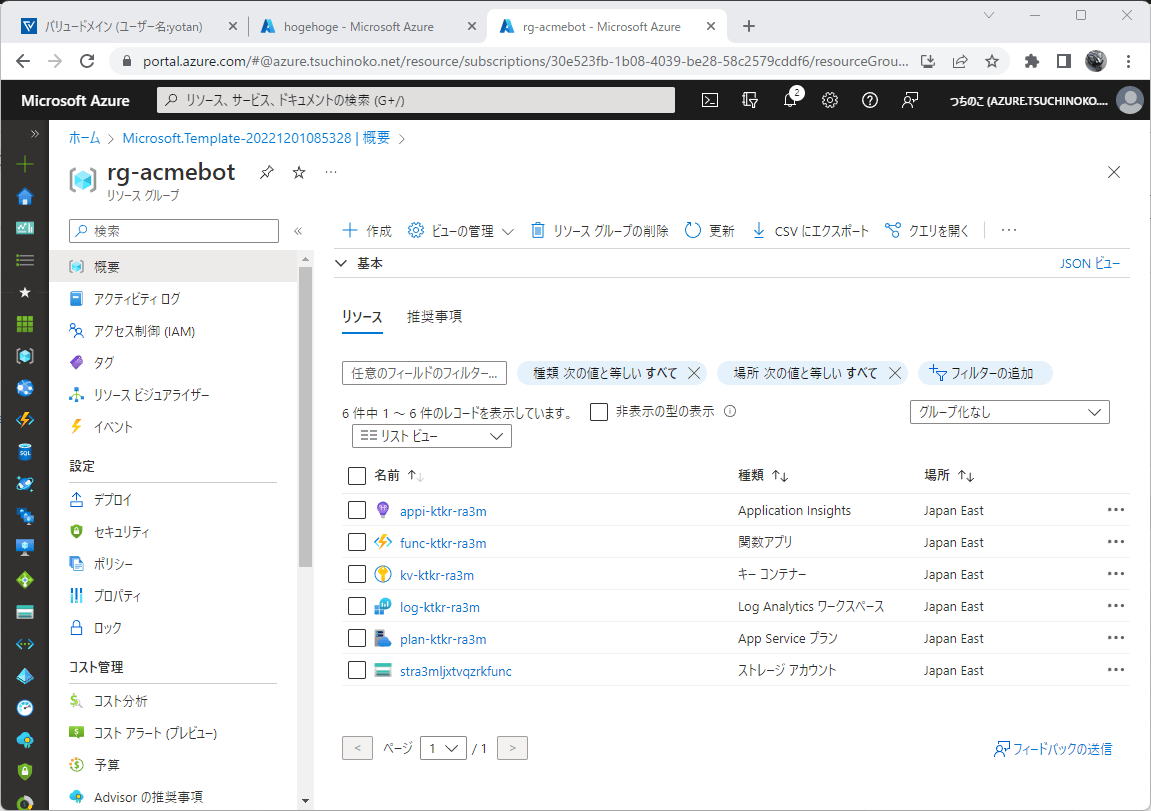Focus the resource menu 検索 box
Viewport: 1151px width, 811px height.
click(x=174, y=231)
